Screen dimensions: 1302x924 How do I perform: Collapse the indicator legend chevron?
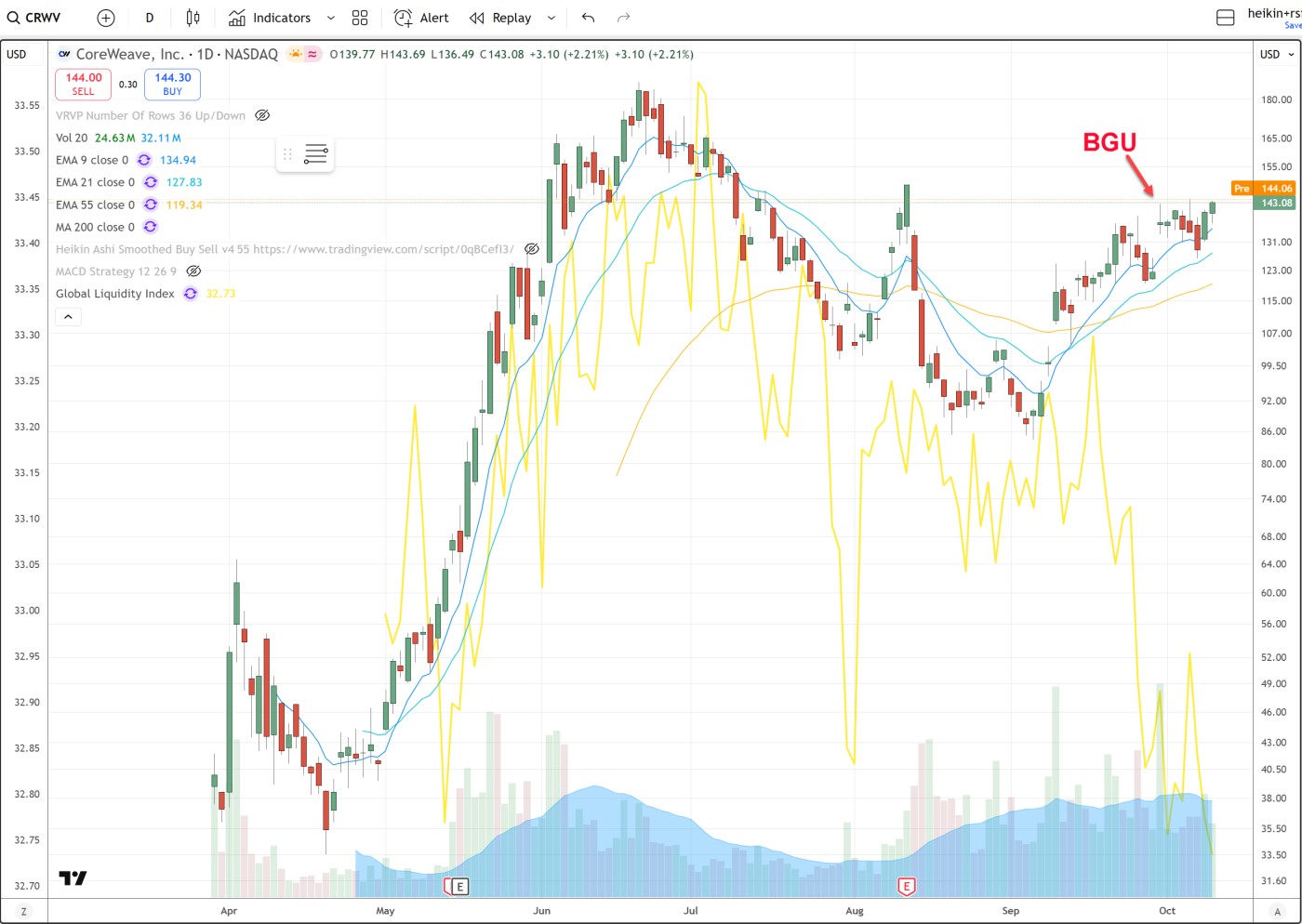pos(69,317)
